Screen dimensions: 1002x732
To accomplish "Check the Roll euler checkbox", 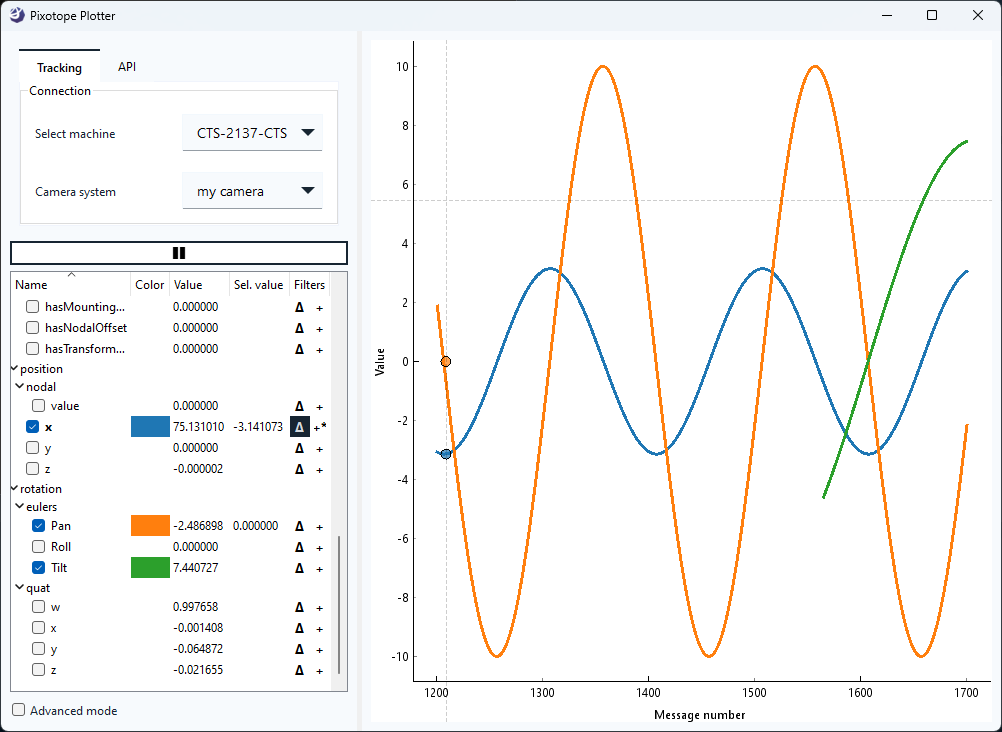I will click(x=38, y=547).
